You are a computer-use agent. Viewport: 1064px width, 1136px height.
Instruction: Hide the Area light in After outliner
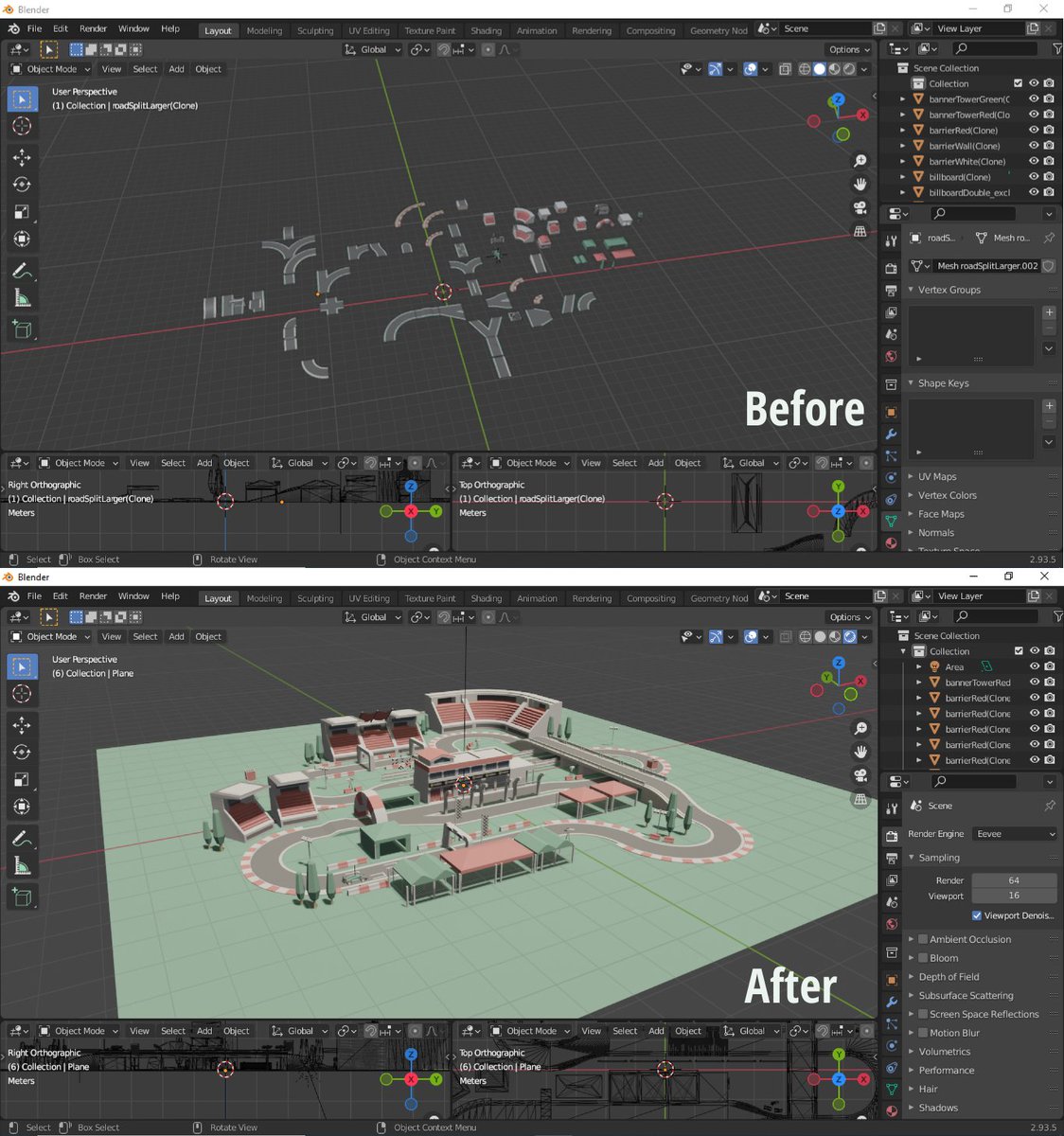(1034, 666)
